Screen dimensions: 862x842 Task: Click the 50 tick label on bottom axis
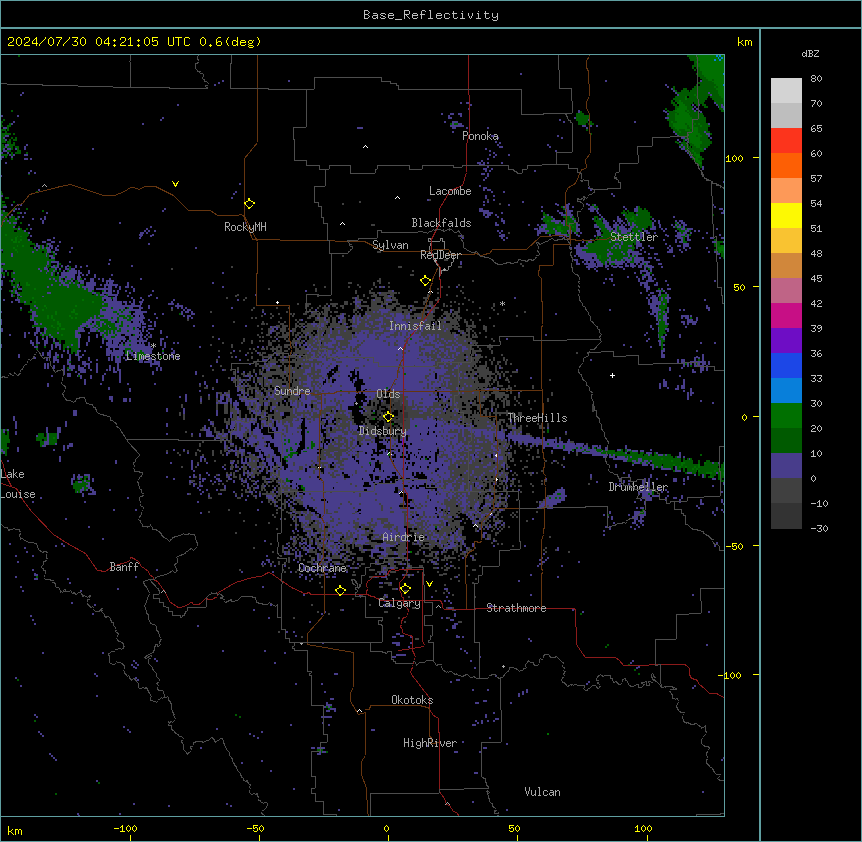click(x=514, y=828)
